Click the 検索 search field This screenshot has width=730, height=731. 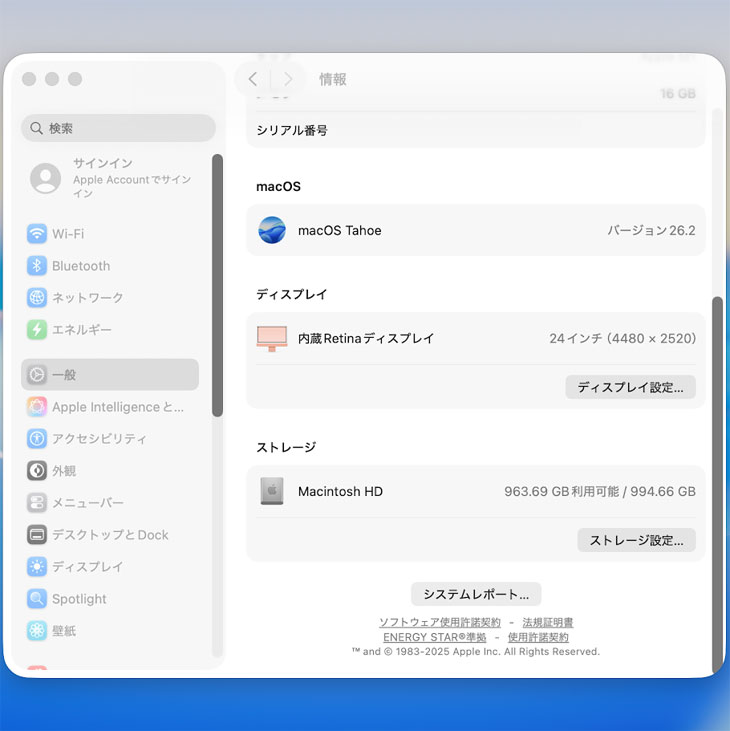coord(118,128)
